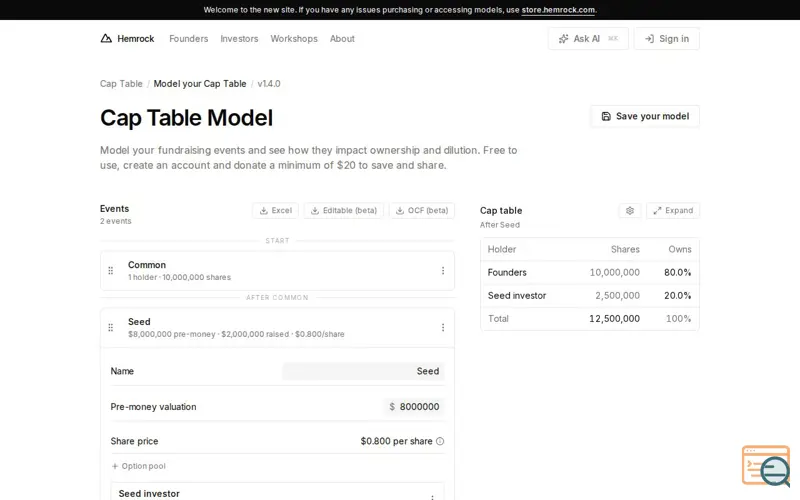The height and width of the screenshot is (500, 800).
Task: Click the Sign in button
Action: 666,39
